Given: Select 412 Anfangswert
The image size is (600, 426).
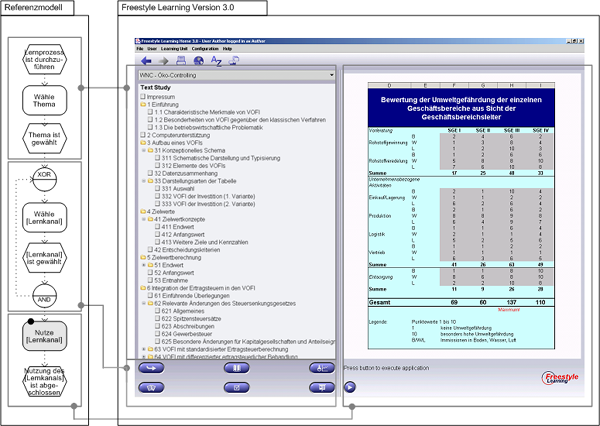Looking at the screenshot, I should pyautogui.click(x=183, y=235).
